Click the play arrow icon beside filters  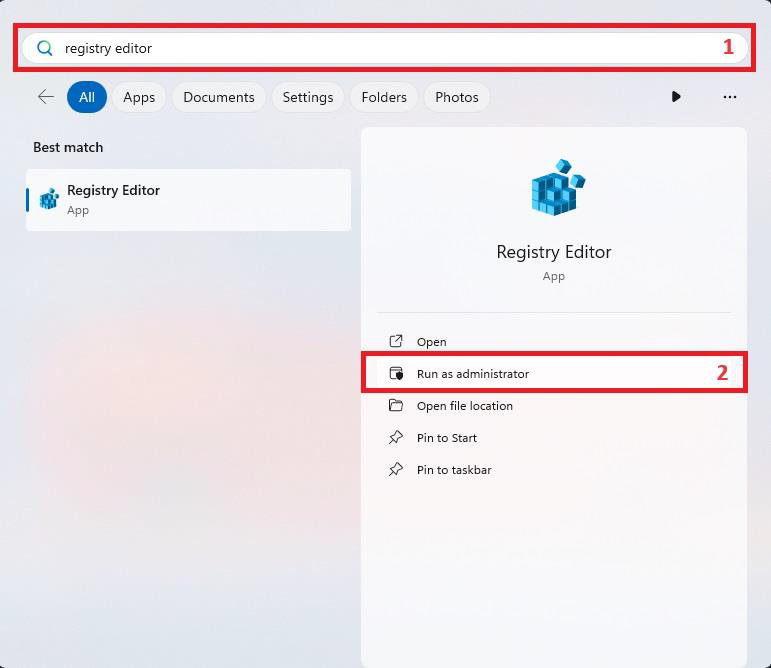(676, 97)
